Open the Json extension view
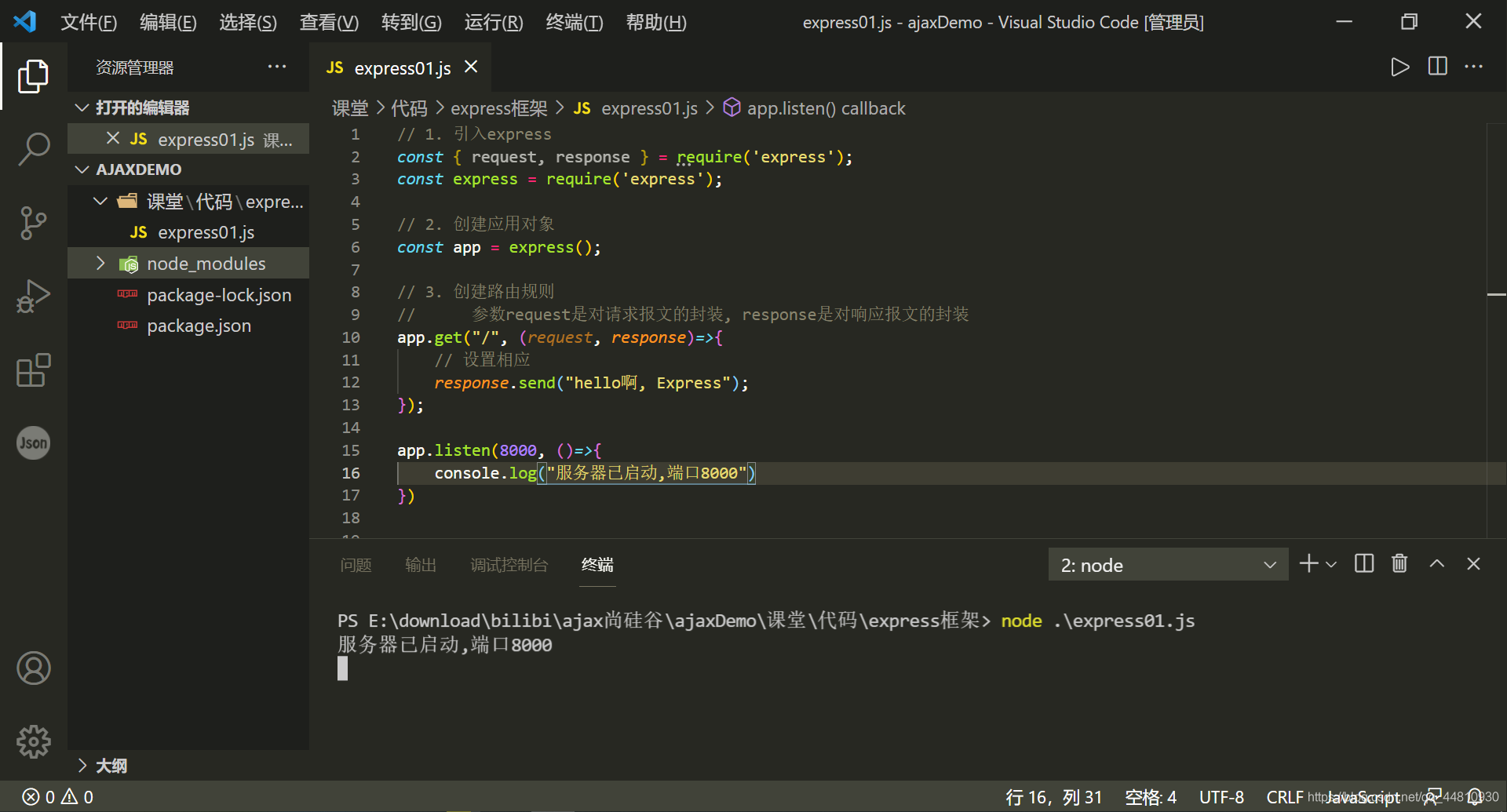 click(33, 443)
